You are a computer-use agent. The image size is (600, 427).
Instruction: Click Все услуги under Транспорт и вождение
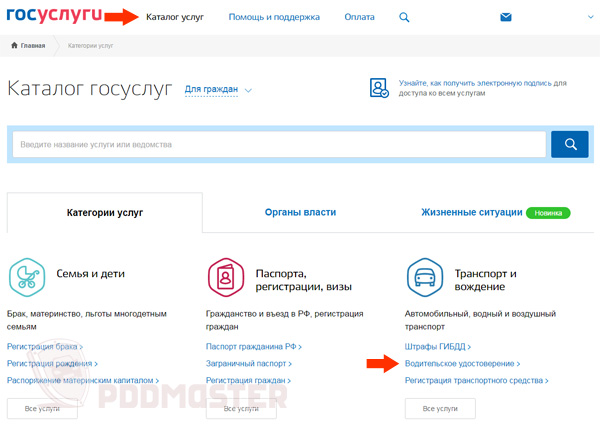coord(440,409)
